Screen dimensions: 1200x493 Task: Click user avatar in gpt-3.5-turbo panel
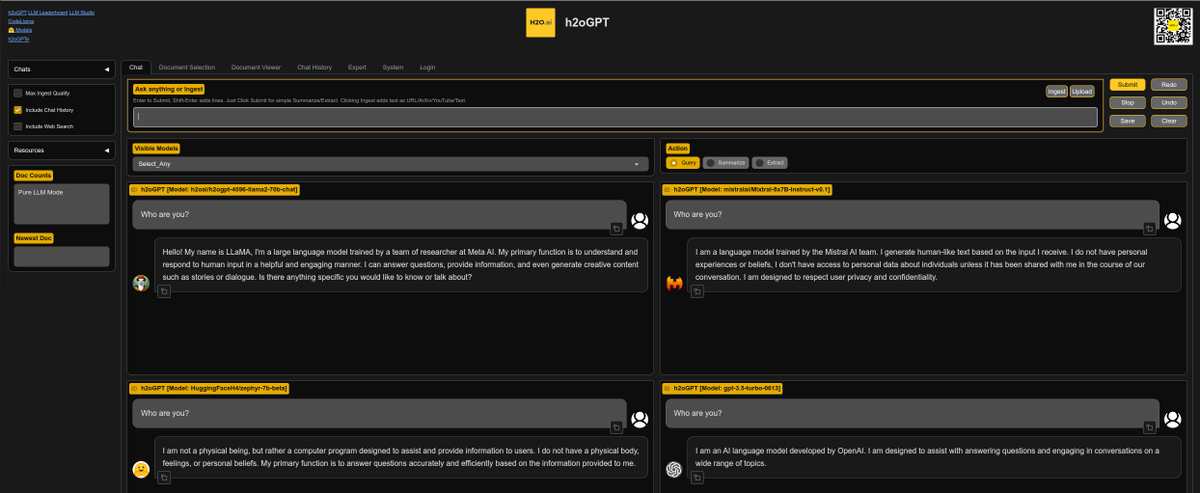[x=1172, y=418]
